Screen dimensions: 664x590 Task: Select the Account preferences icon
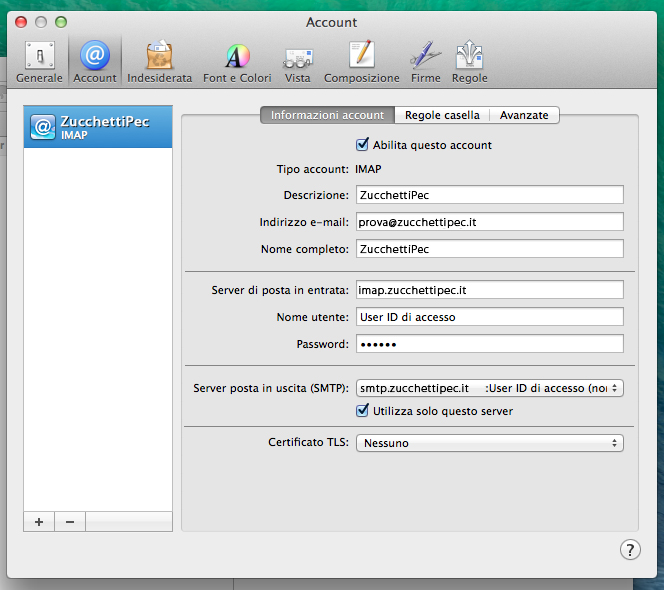95,62
